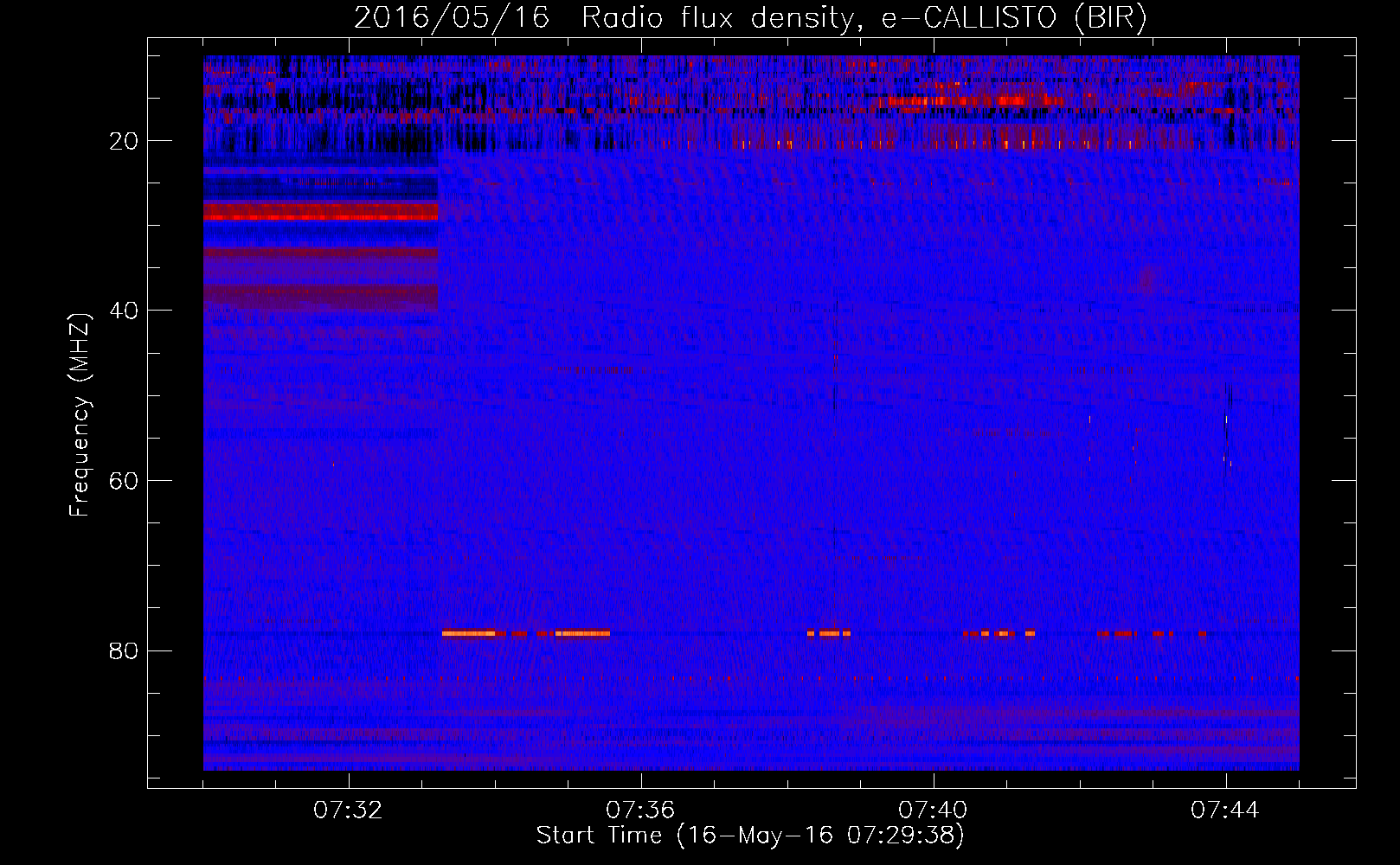1400x865 pixels.
Task: Click the 80 frequency tick label
Action: click(124, 650)
